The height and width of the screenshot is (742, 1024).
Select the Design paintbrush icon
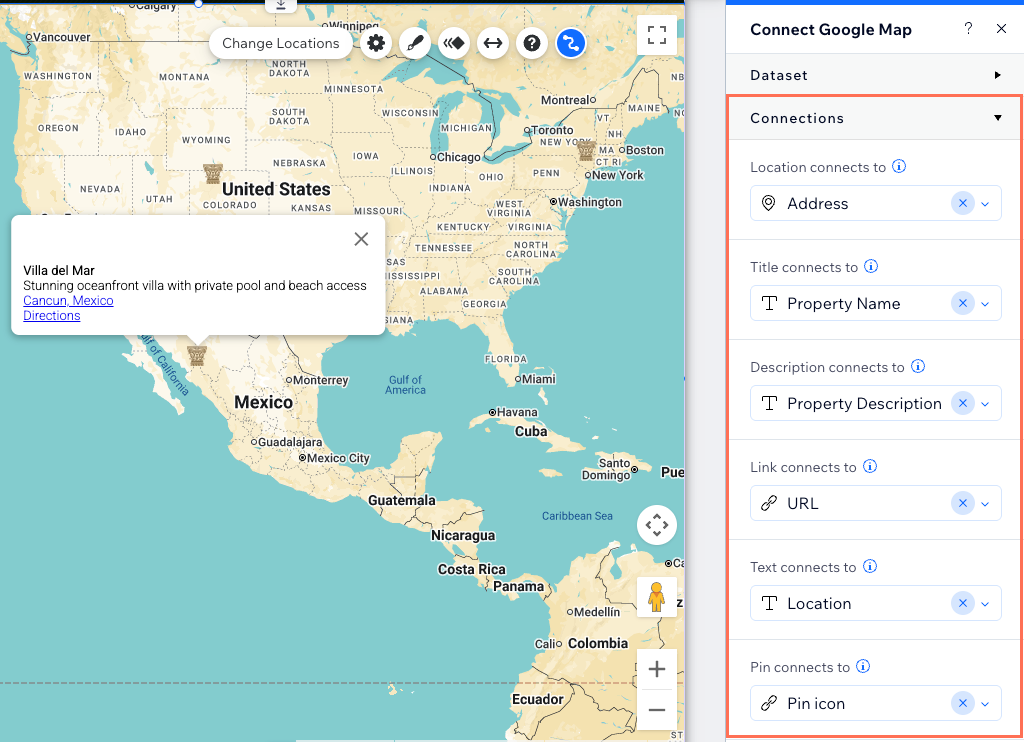pos(415,43)
